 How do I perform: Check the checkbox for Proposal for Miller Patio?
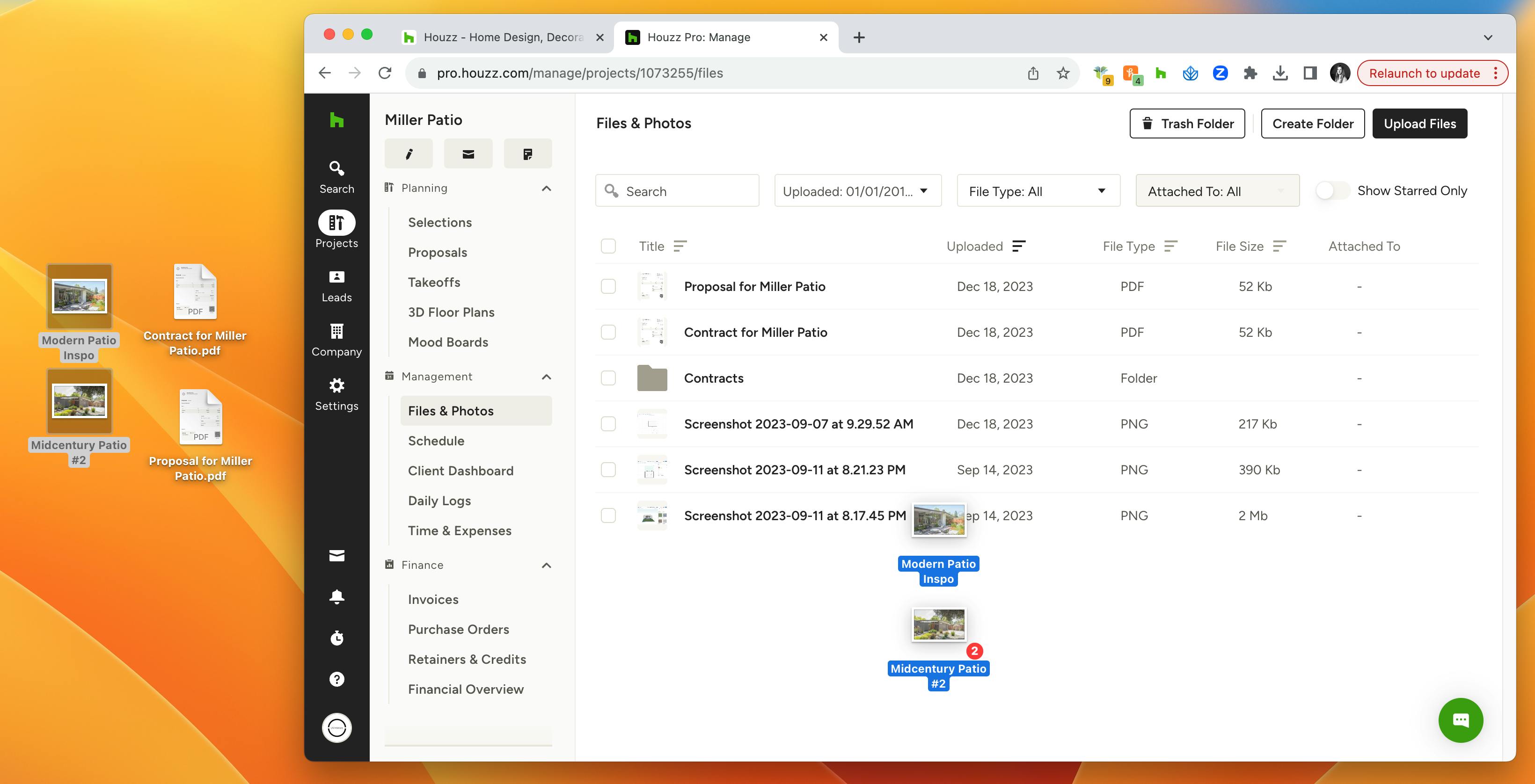pyautogui.click(x=608, y=286)
